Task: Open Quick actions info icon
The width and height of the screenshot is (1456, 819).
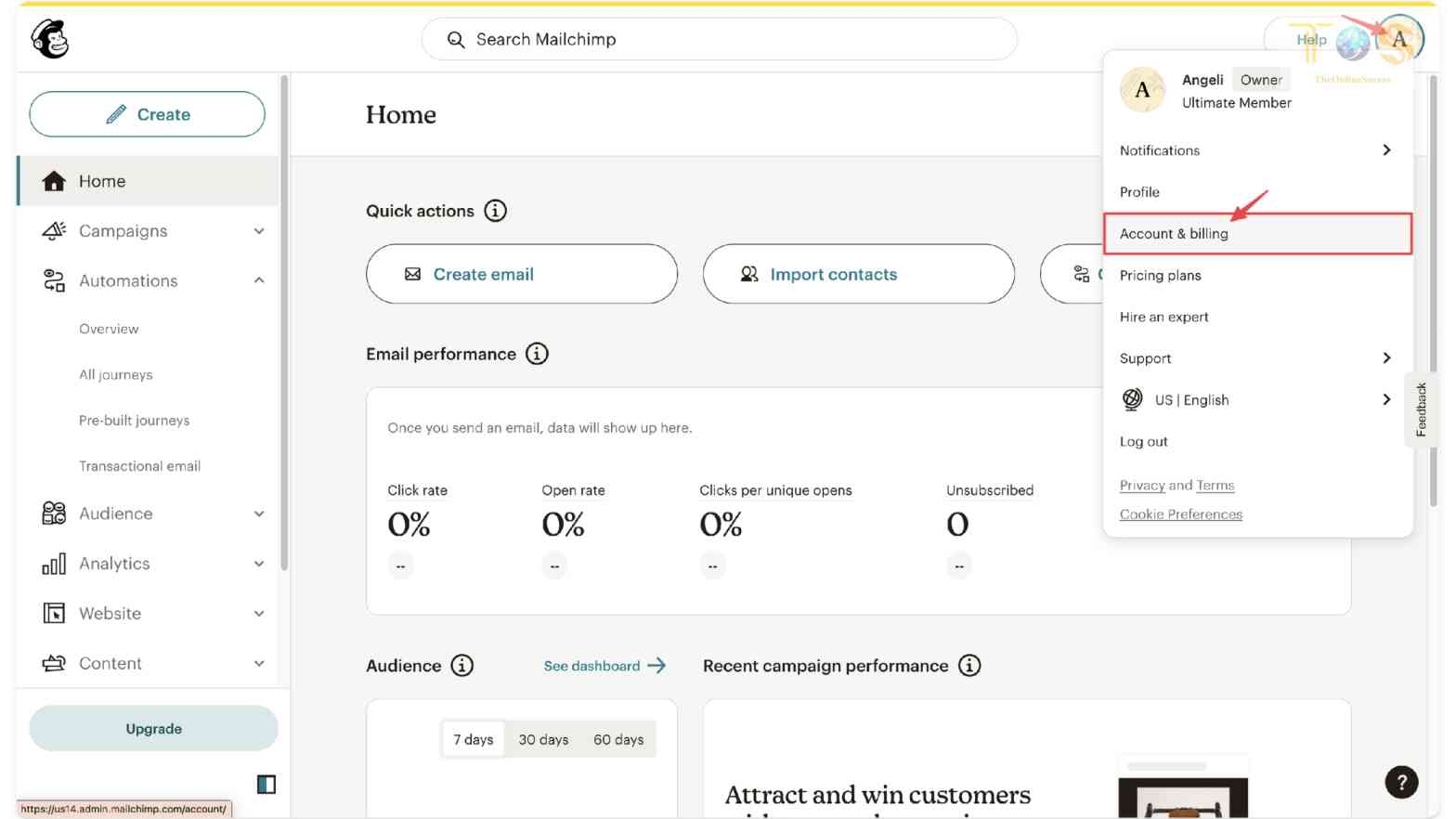Action: 496,211
